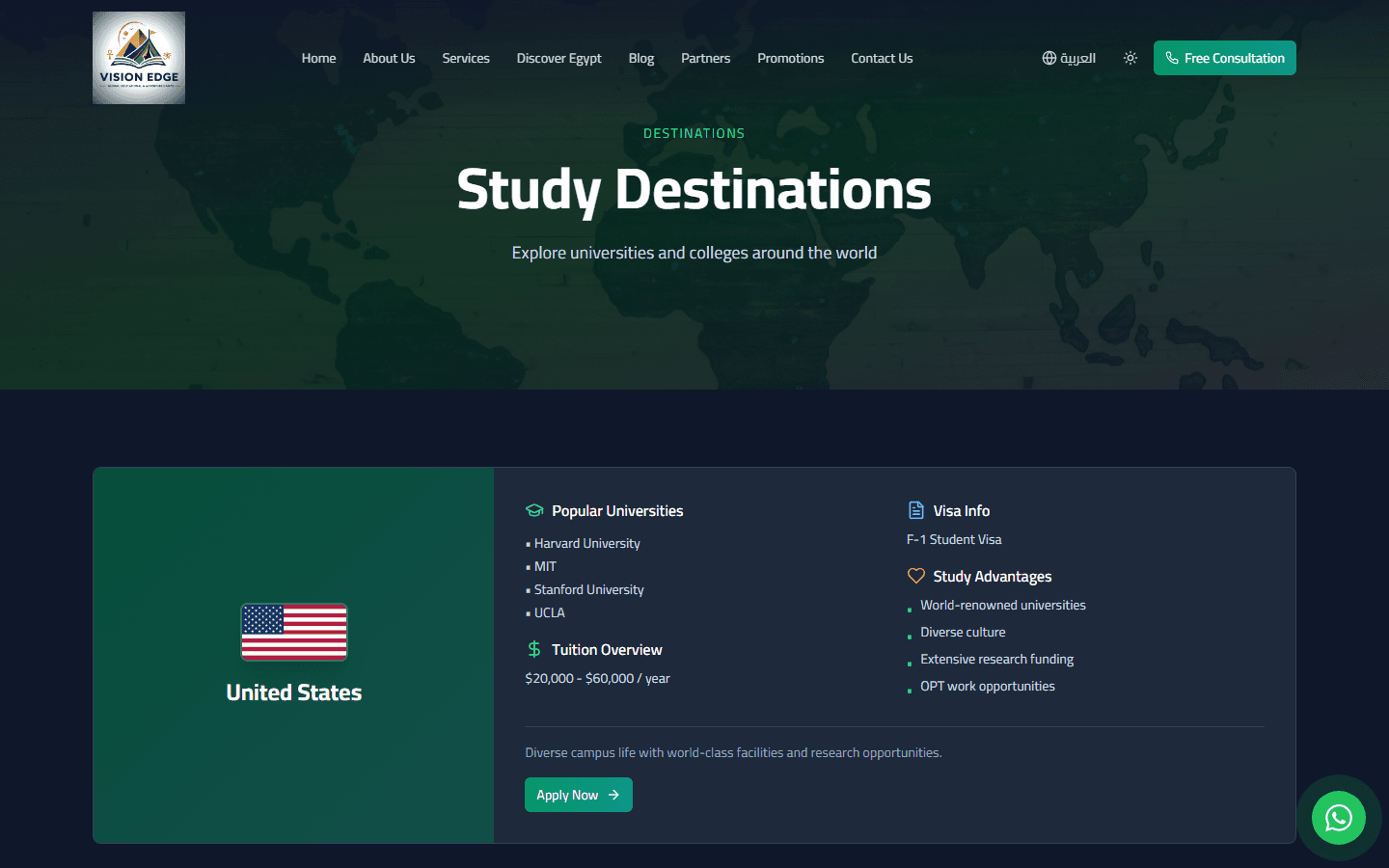
Task: Click the Study Destinations heading
Action: point(694,189)
